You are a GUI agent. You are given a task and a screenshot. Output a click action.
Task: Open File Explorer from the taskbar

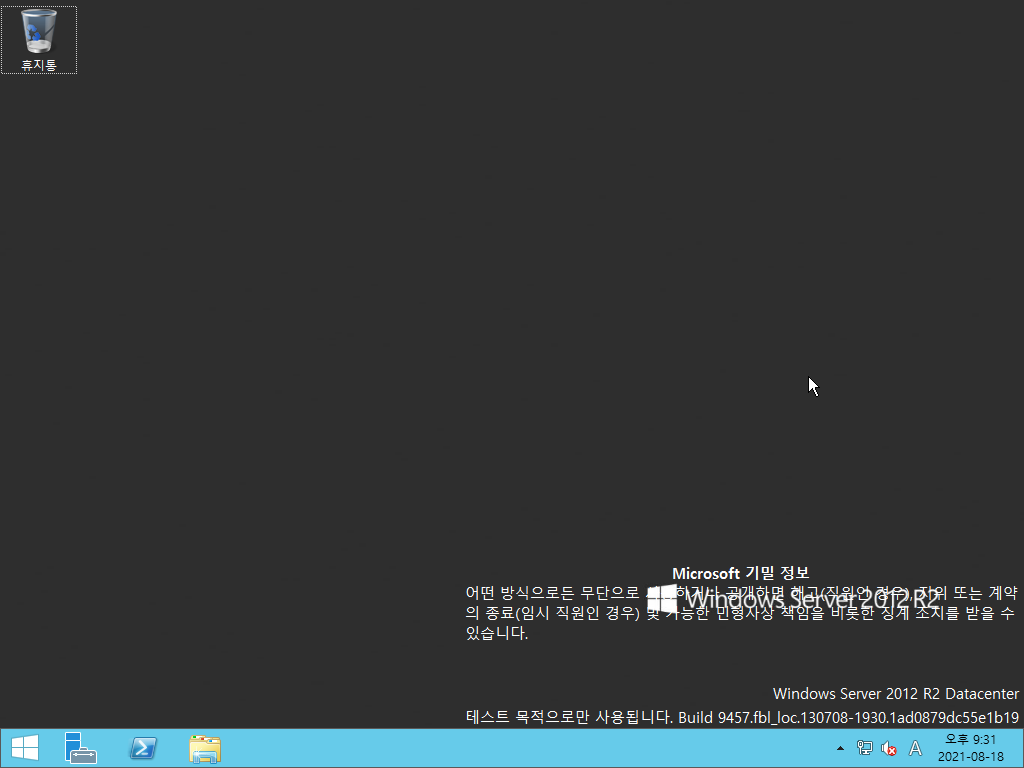205,748
